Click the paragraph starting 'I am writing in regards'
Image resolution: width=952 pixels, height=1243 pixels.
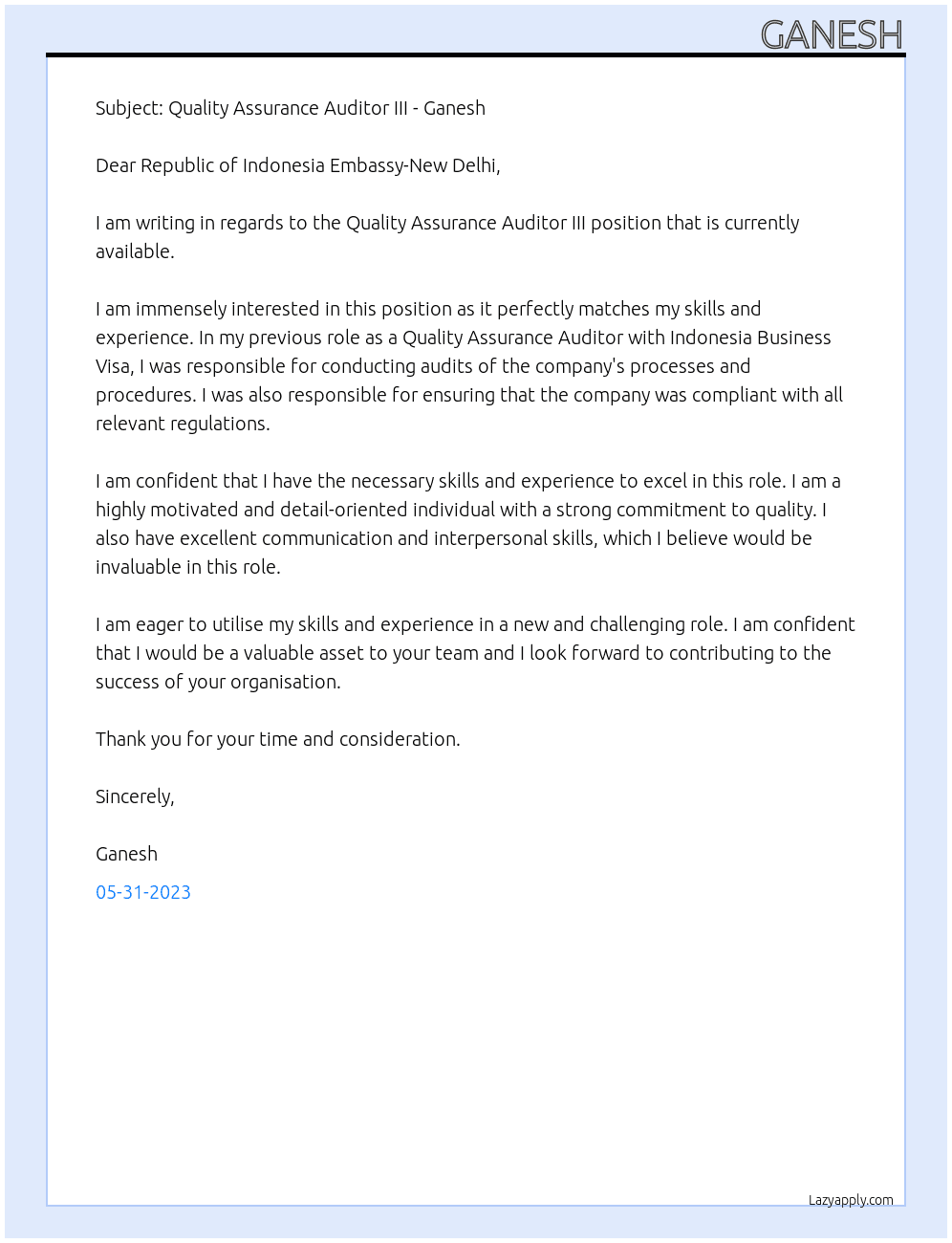pos(447,237)
